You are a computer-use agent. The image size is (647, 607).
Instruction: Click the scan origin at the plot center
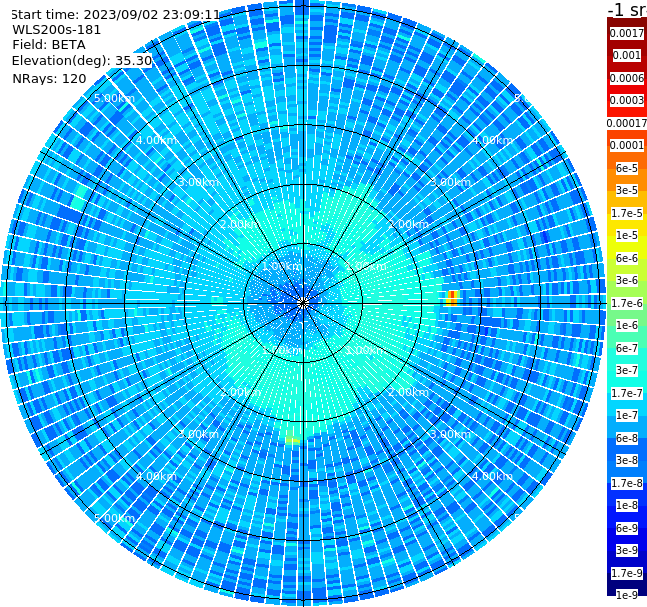point(303,303)
